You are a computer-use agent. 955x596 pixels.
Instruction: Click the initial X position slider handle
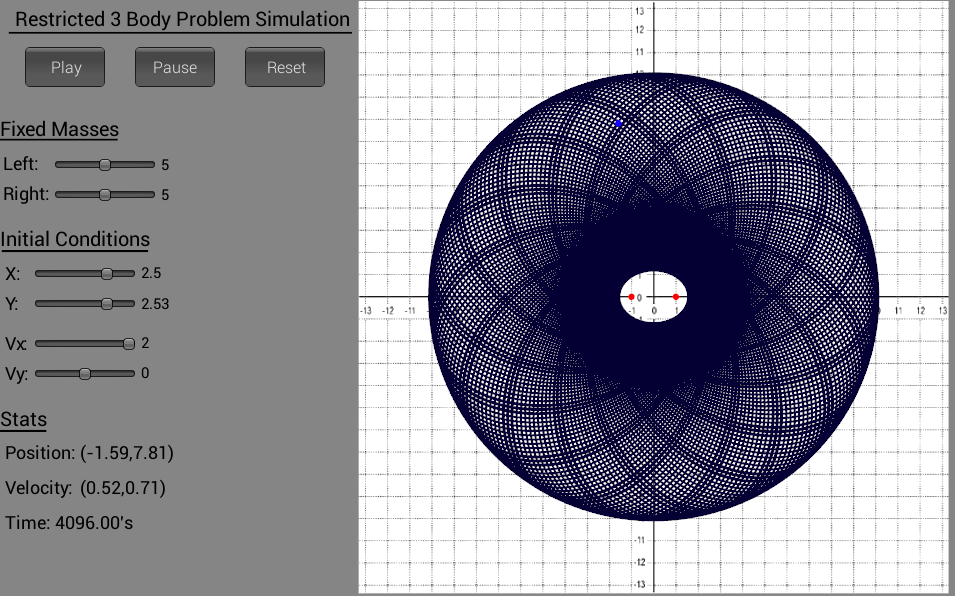point(107,273)
